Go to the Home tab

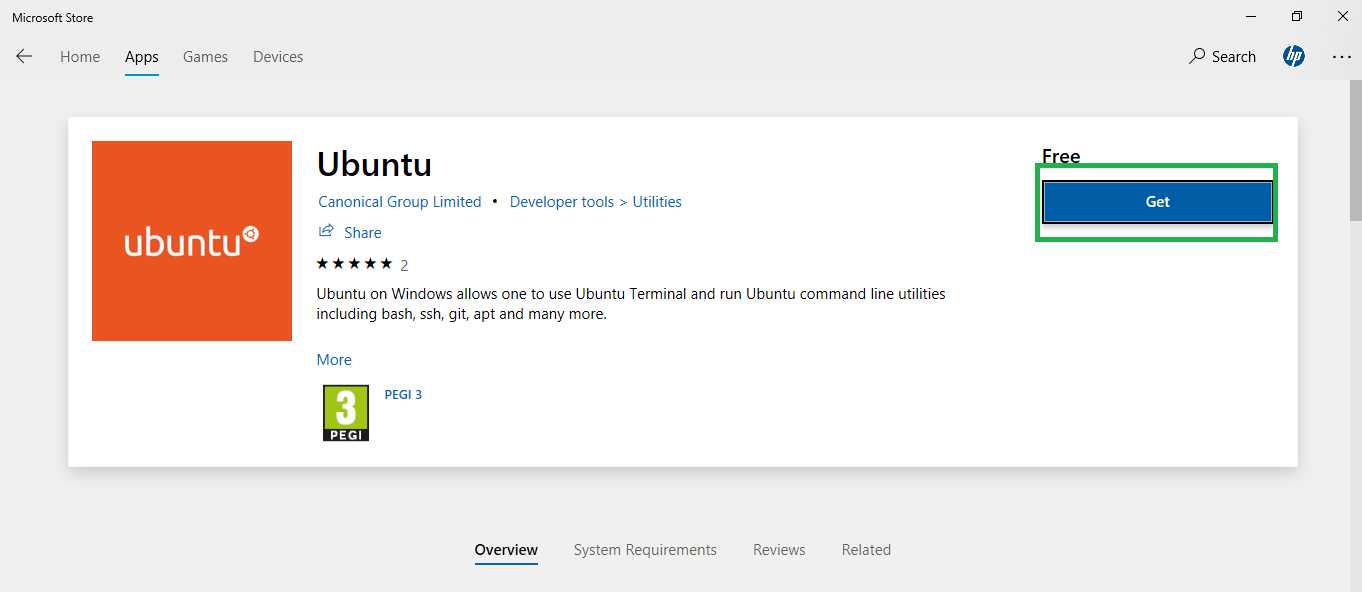tap(80, 57)
